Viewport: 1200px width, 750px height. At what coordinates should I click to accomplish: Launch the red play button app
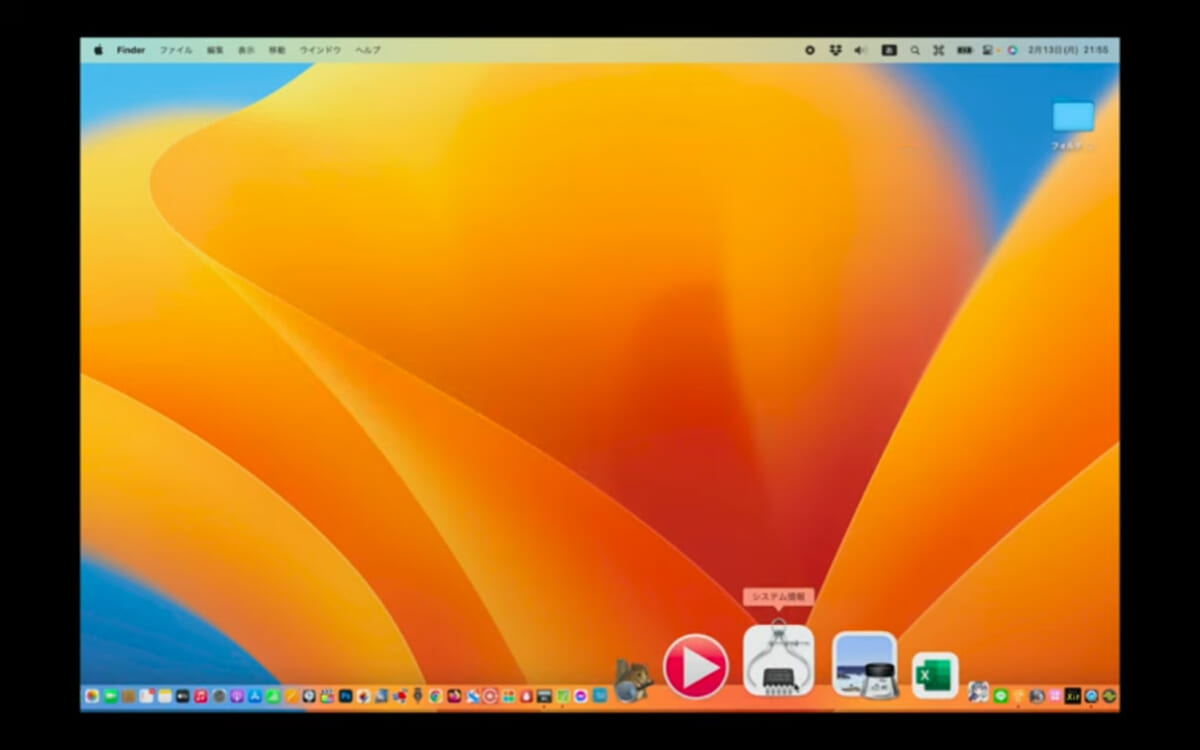point(696,666)
